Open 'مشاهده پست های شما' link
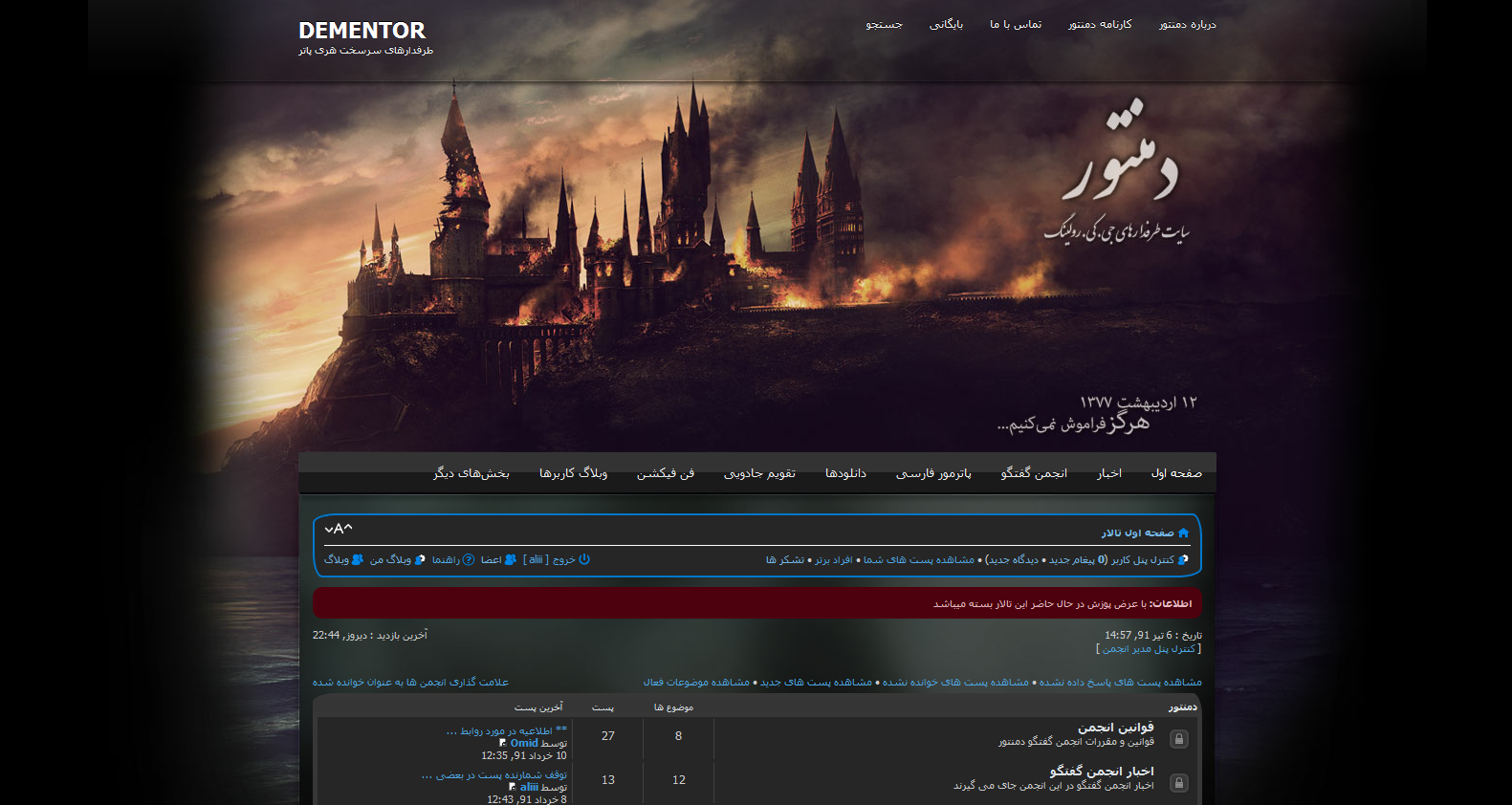Image resolution: width=1512 pixels, height=805 pixels. coord(919,559)
